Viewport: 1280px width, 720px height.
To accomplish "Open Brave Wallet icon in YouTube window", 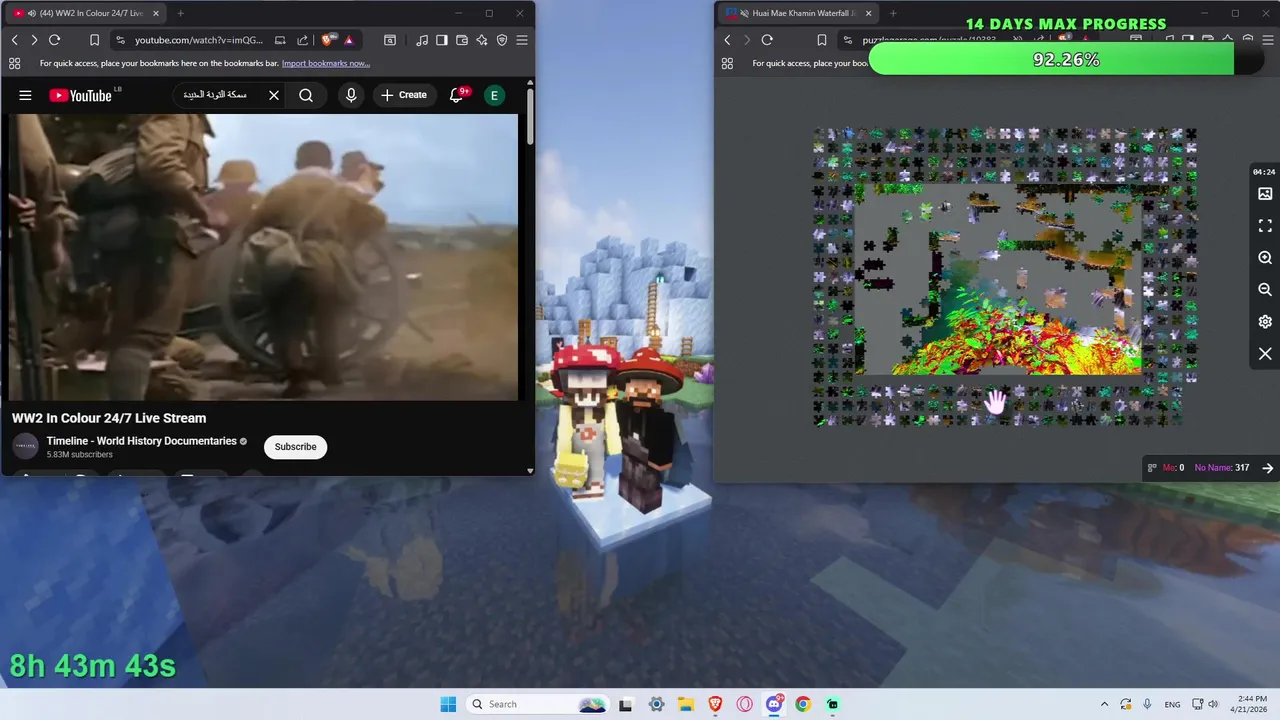I will (462, 40).
